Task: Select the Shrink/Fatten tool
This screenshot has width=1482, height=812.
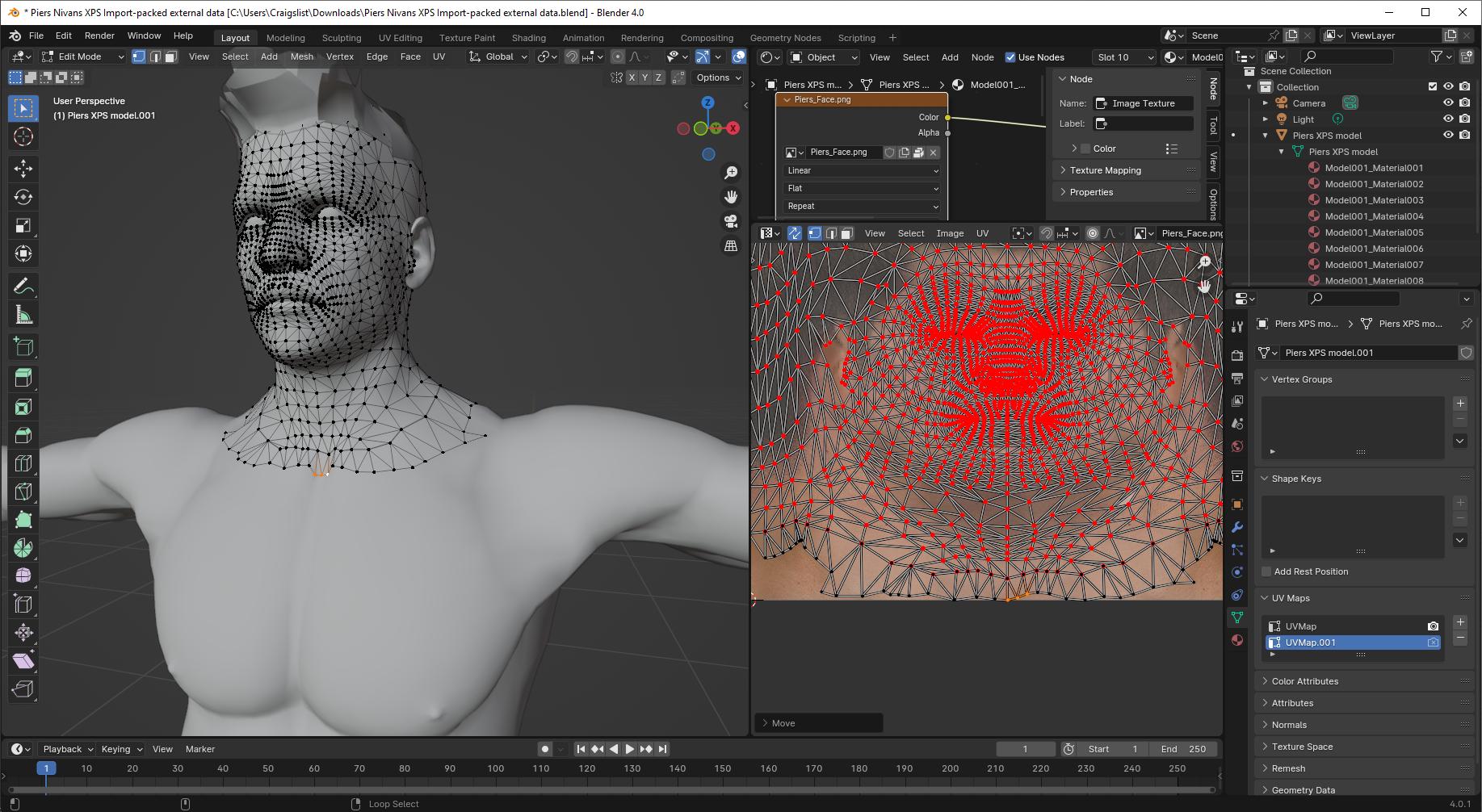Action: [x=23, y=632]
